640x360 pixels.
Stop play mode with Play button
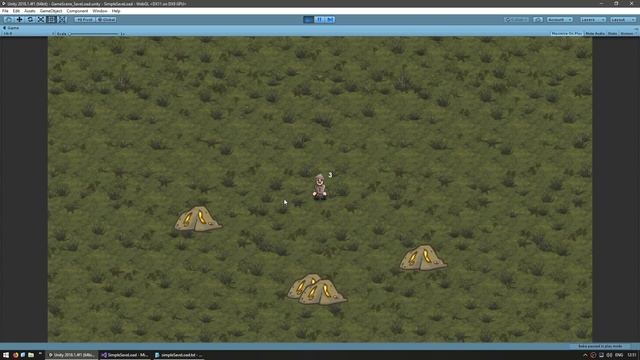[309, 20]
